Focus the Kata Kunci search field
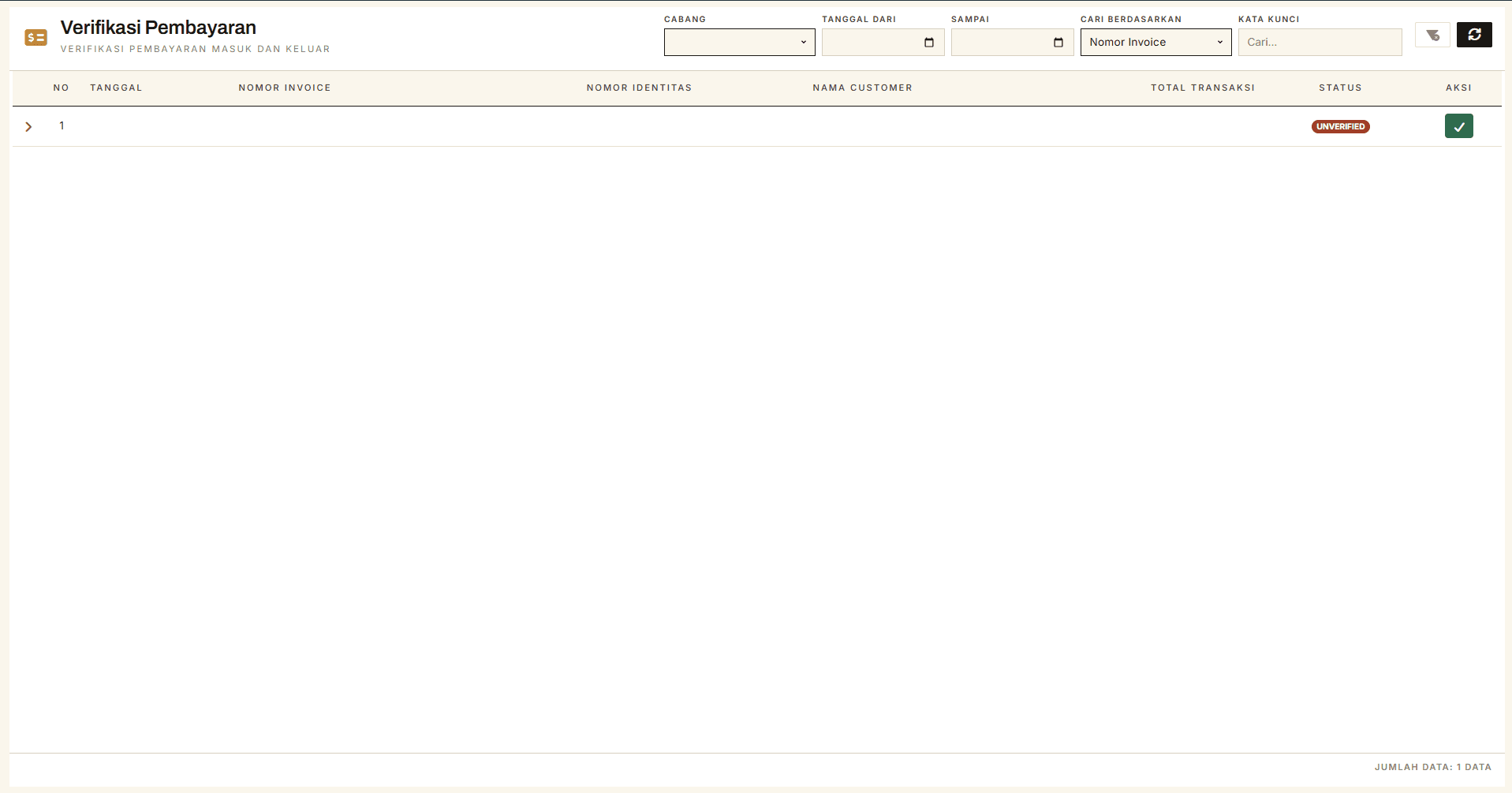 (1320, 43)
